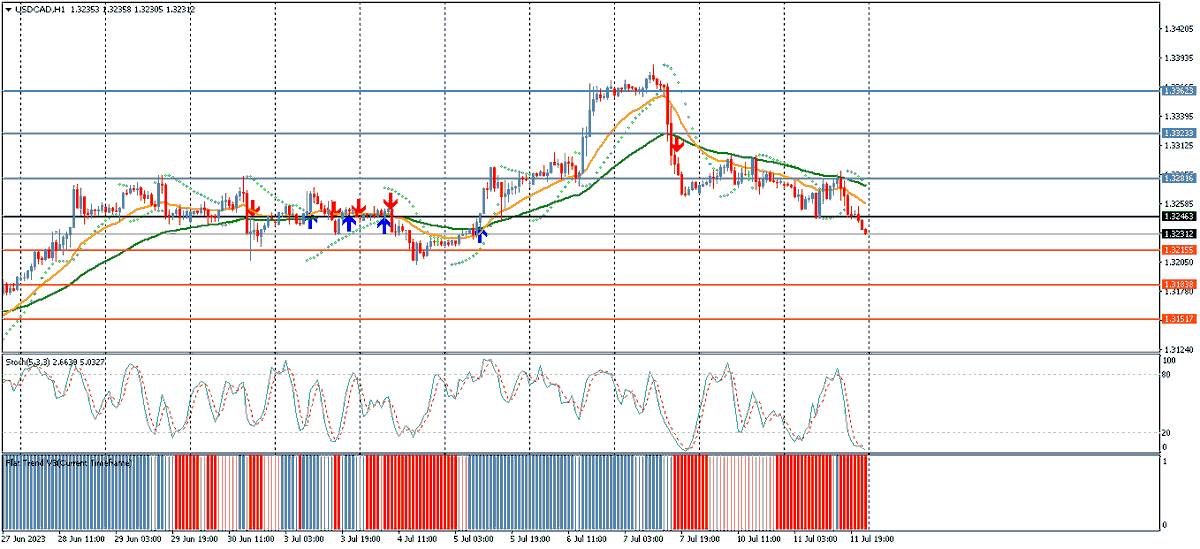Select the orange 1.31838 price level tag
This screenshot has height=549, width=1200.
[x=1178, y=285]
